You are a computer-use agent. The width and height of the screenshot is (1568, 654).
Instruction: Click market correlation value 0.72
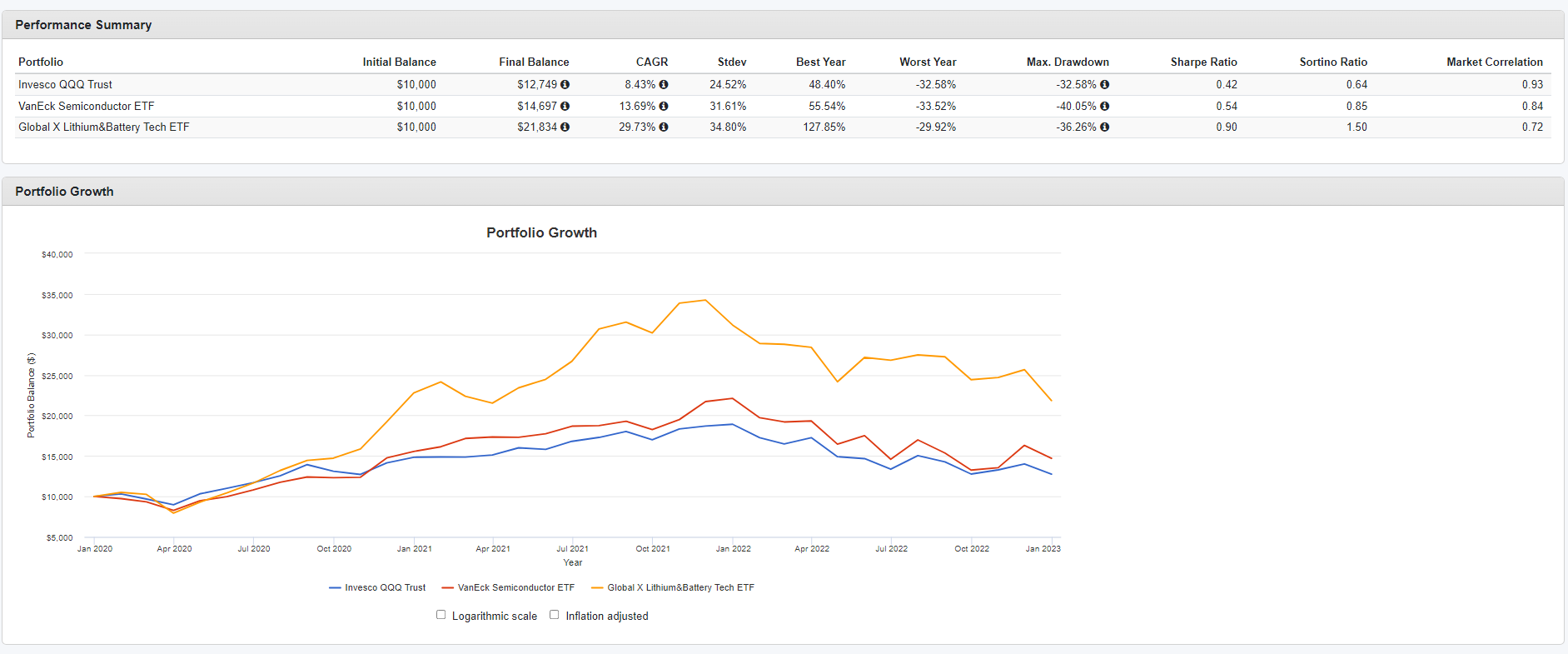pos(1532,127)
